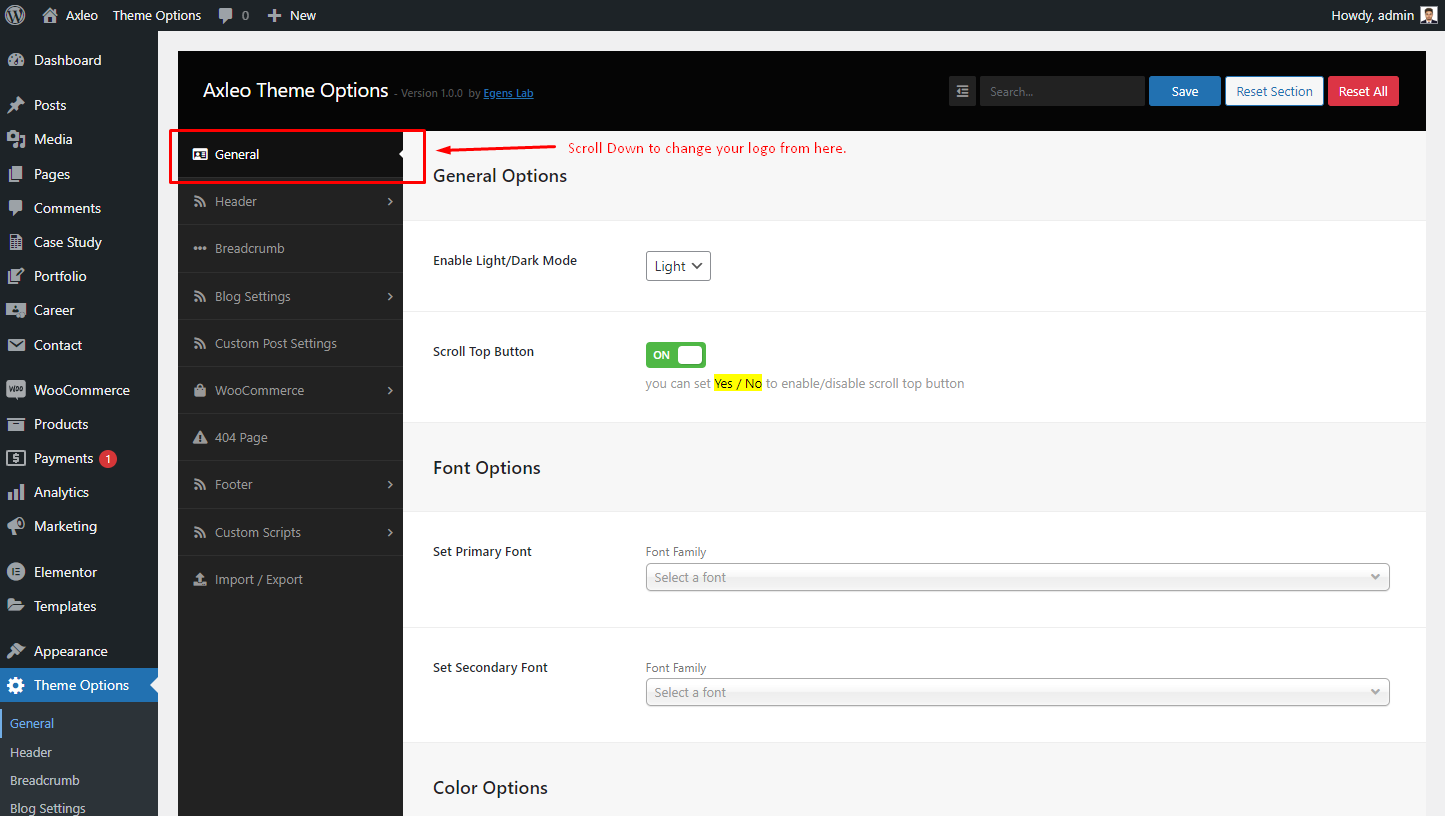Expand the Blog Settings section
Viewport: 1445px width, 816px height.
pos(290,296)
